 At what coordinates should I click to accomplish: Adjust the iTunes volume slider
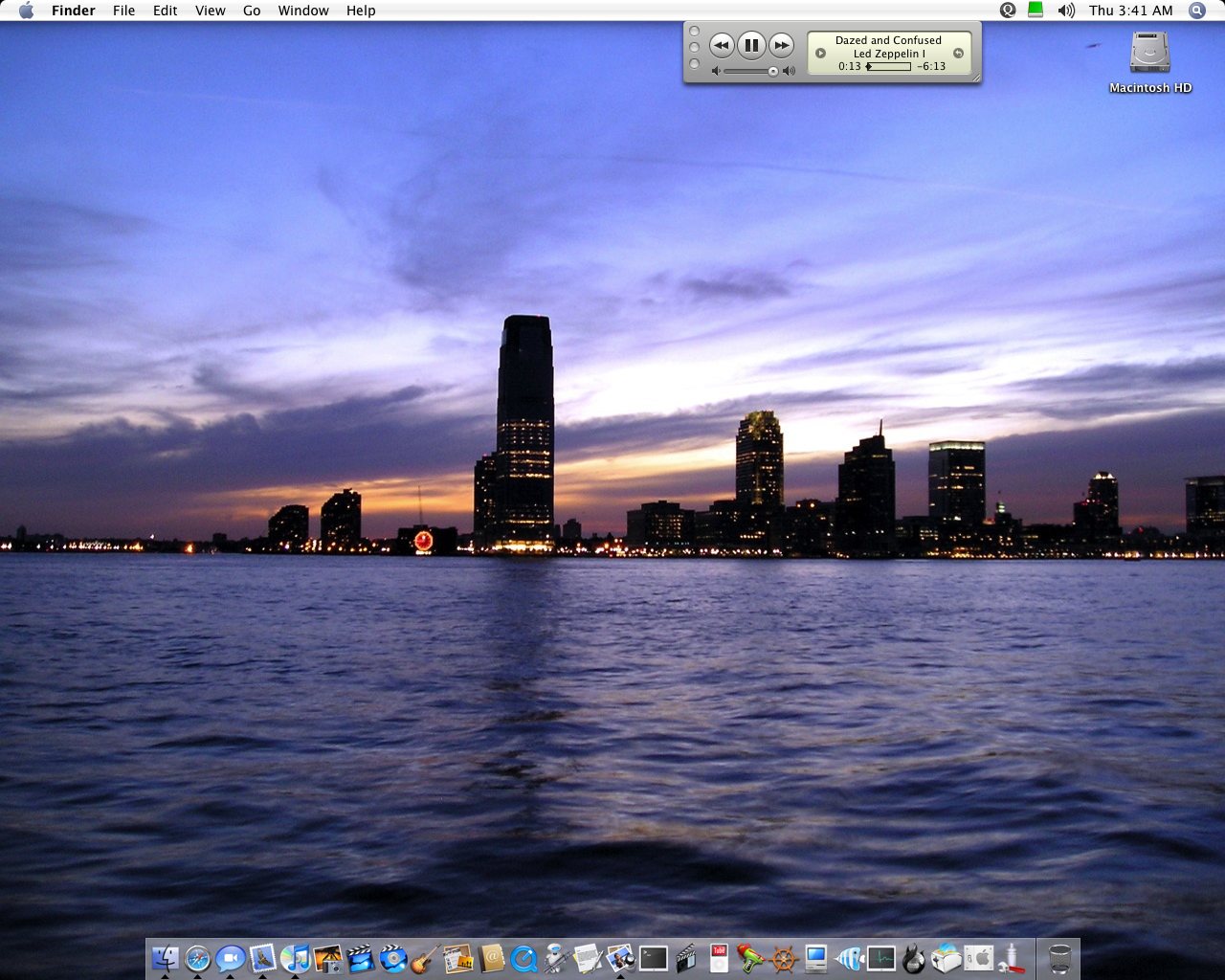751,72
